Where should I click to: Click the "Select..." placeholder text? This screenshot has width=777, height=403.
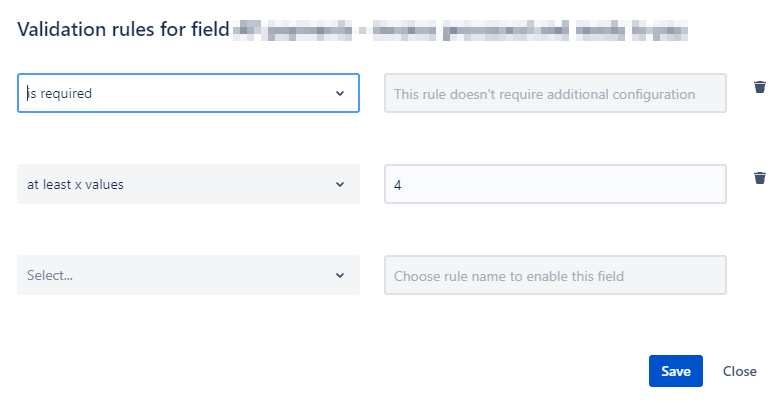pos(50,276)
